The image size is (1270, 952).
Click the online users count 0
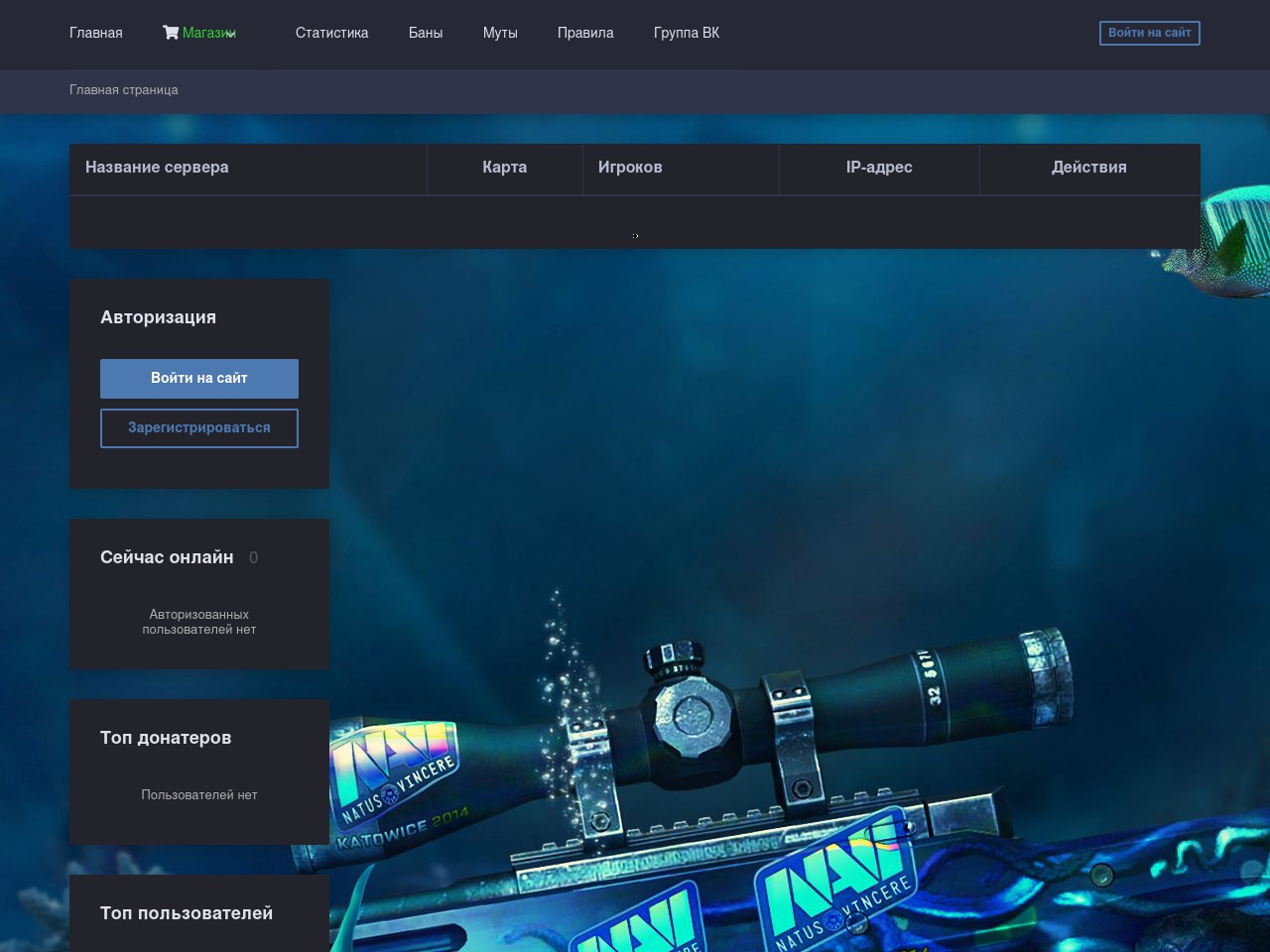point(253,557)
